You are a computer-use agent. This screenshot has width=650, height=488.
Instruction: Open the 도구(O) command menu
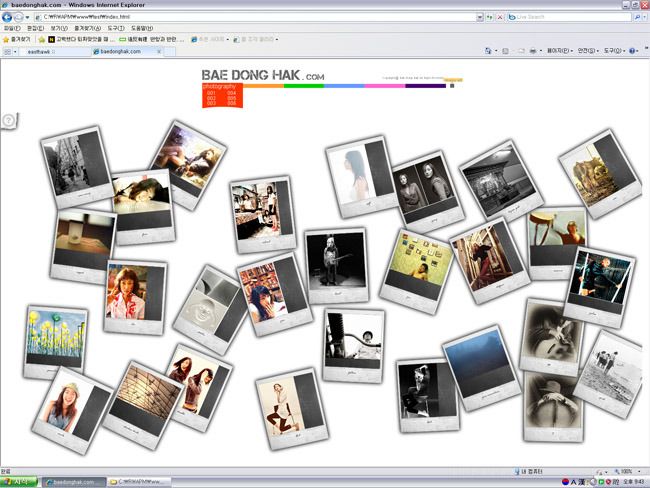click(x=614, y=51)
